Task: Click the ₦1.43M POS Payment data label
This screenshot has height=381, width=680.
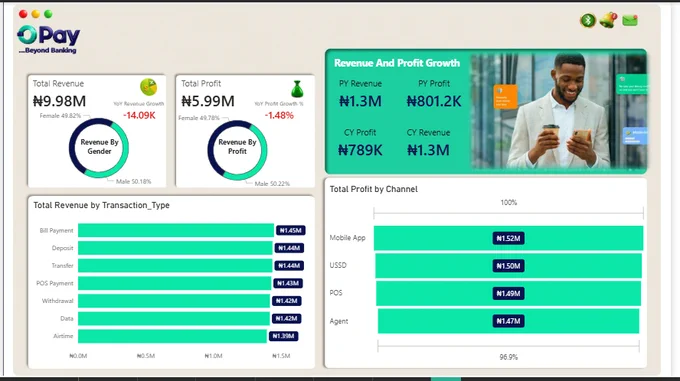Action: pos(288,283)
